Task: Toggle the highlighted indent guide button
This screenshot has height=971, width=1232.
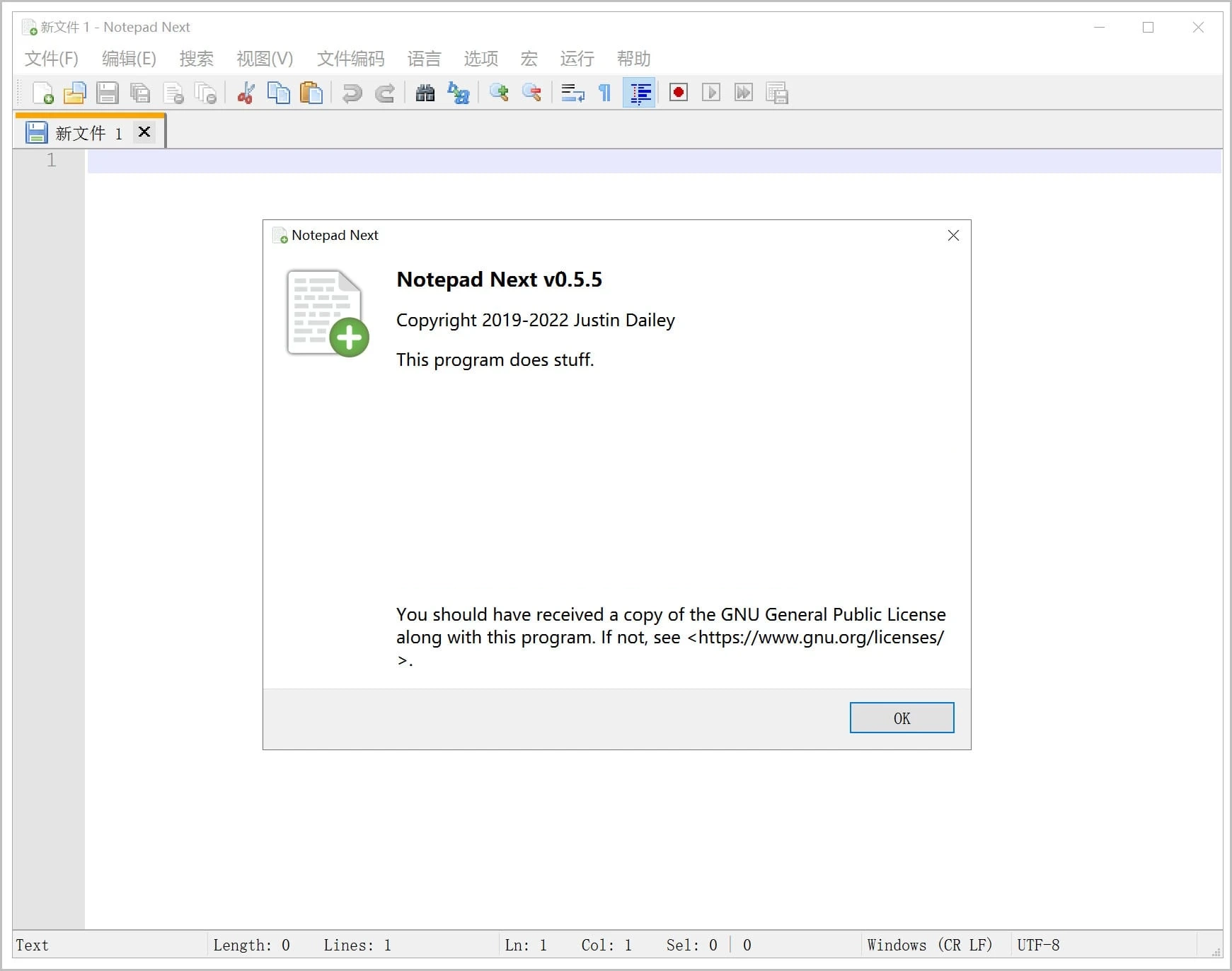Action: pos(640,93)
